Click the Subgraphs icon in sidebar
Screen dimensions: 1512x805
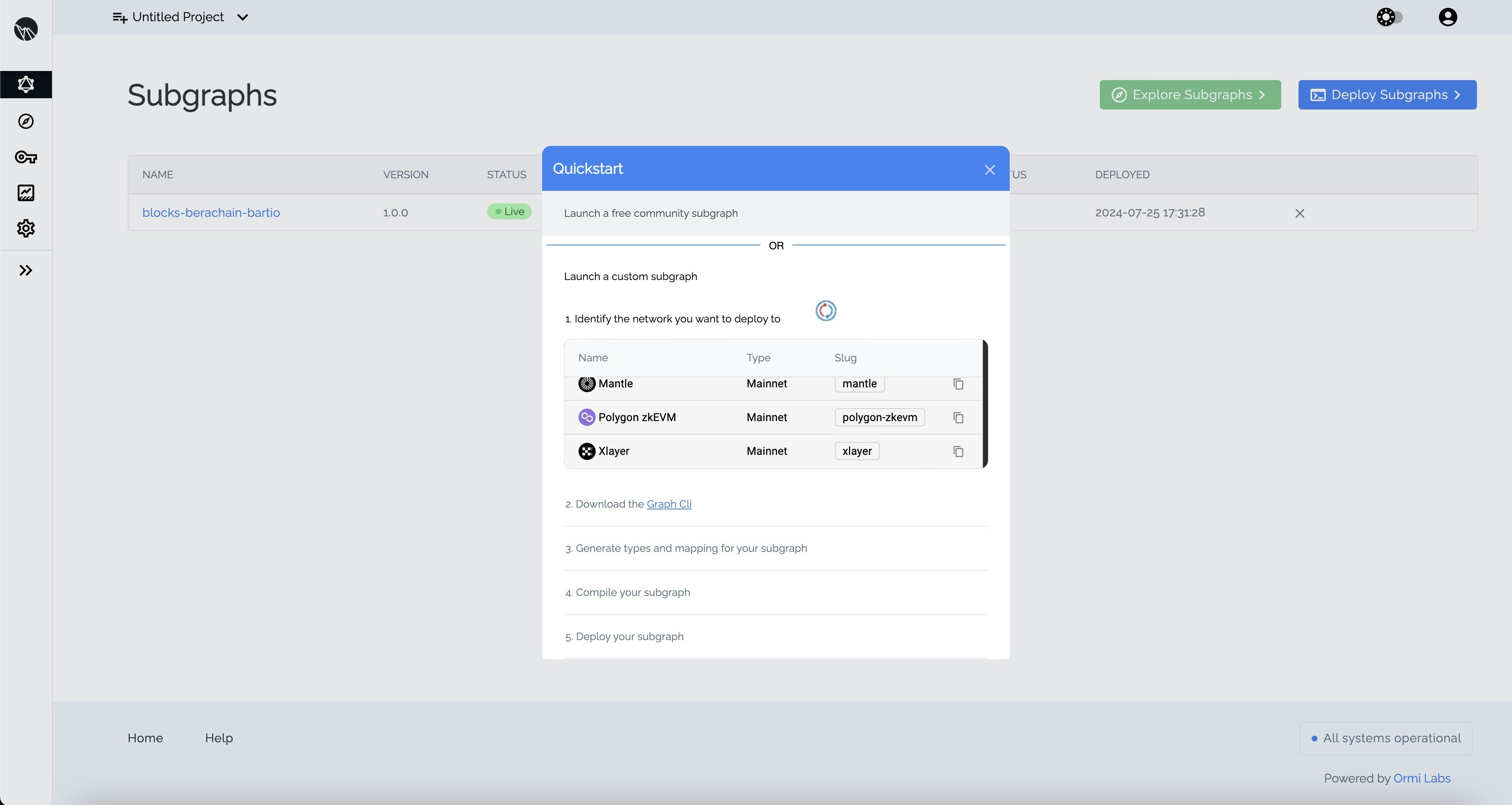[26, 84]
